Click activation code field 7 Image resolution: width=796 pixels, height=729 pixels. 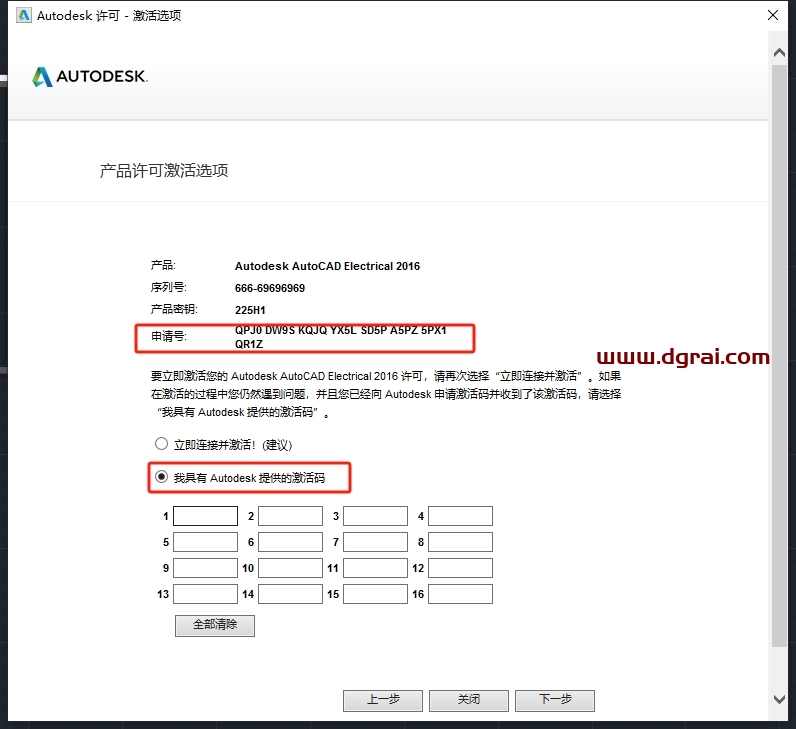[376, 542]
